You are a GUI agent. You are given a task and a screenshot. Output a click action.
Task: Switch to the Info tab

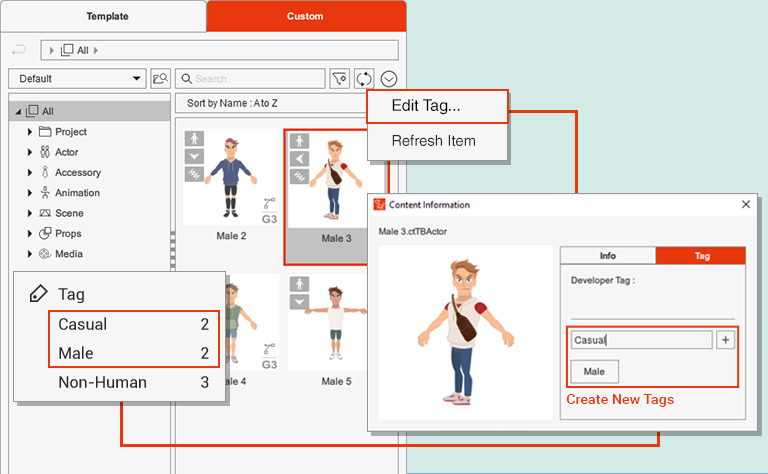click(x=607, y=256)
